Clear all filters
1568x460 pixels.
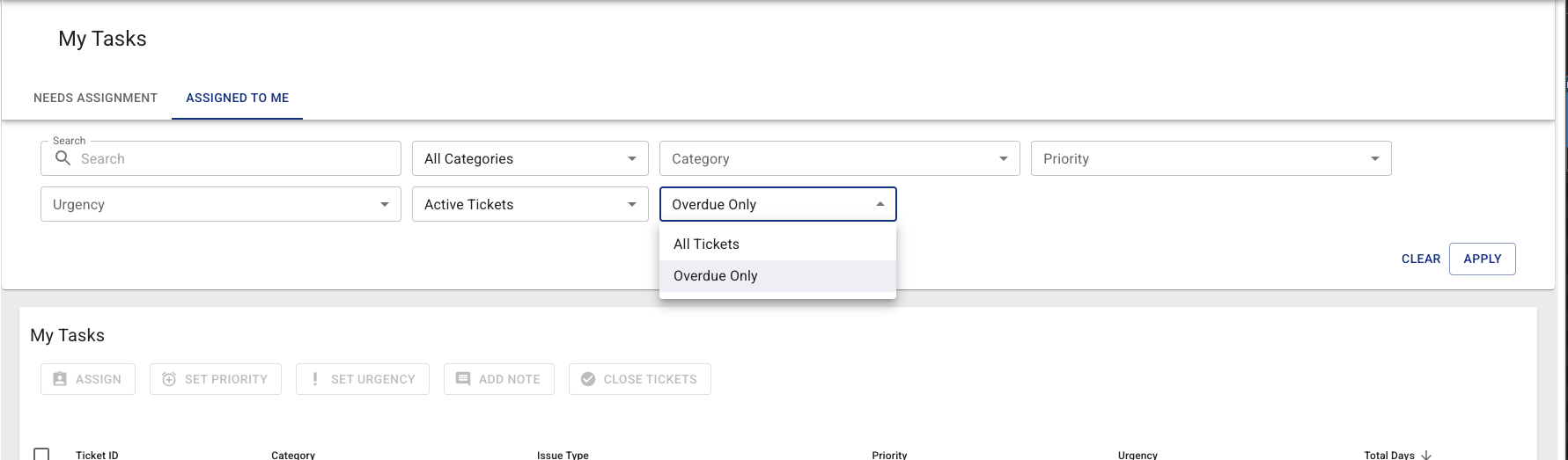coord(1421,259)
